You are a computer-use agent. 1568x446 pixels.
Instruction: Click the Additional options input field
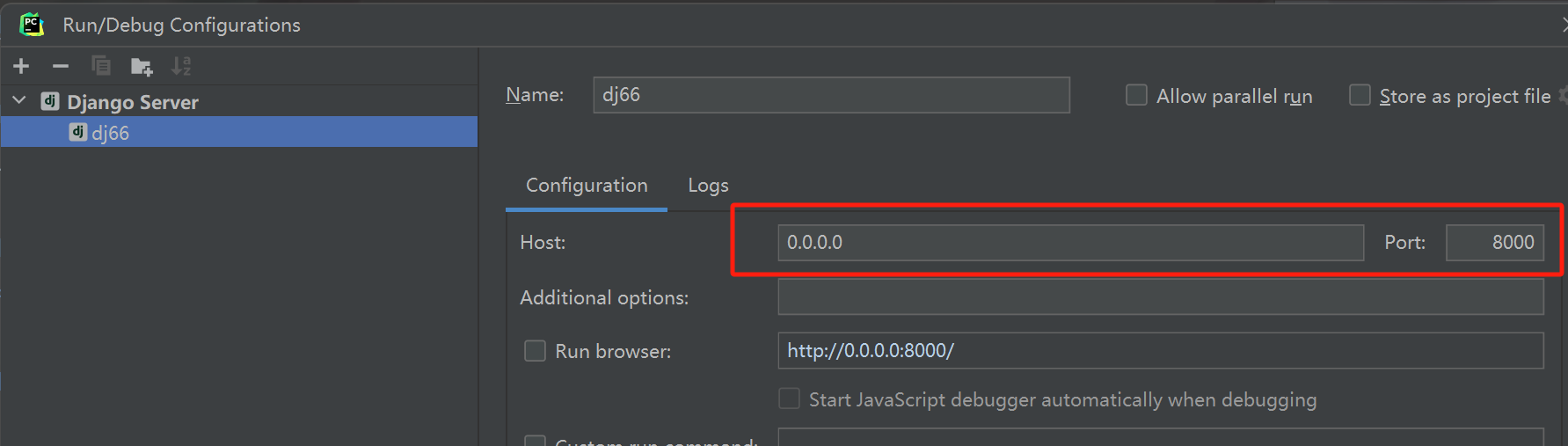click(x=1161, y=297)
